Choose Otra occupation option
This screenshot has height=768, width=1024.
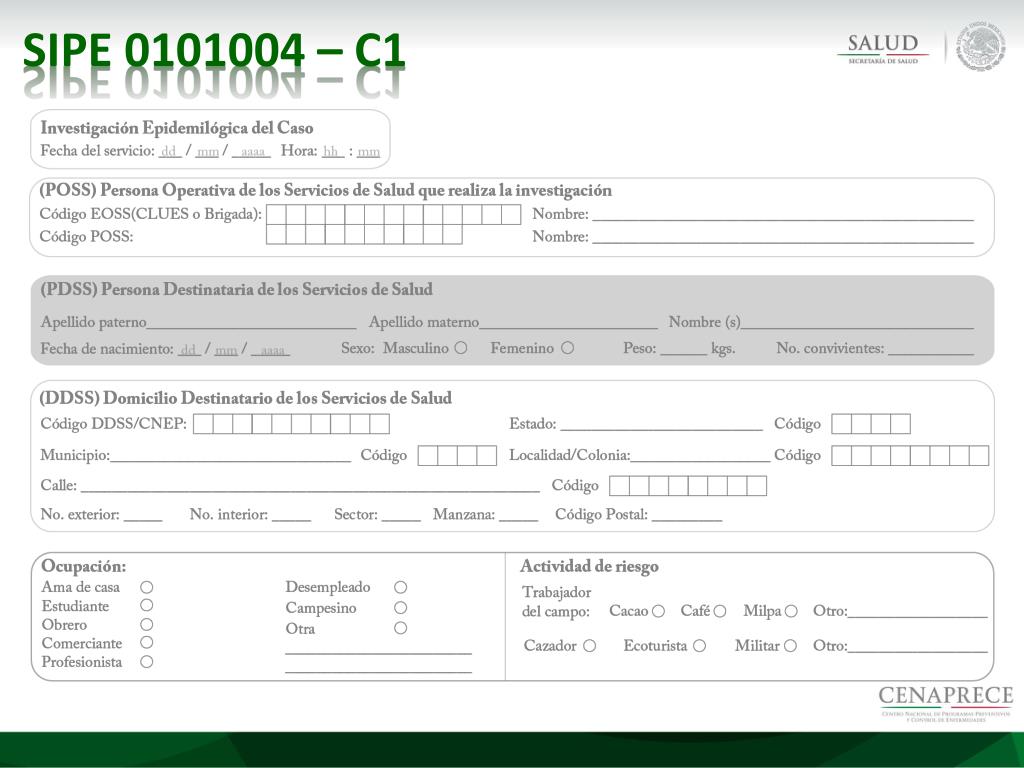click(400, 628)
